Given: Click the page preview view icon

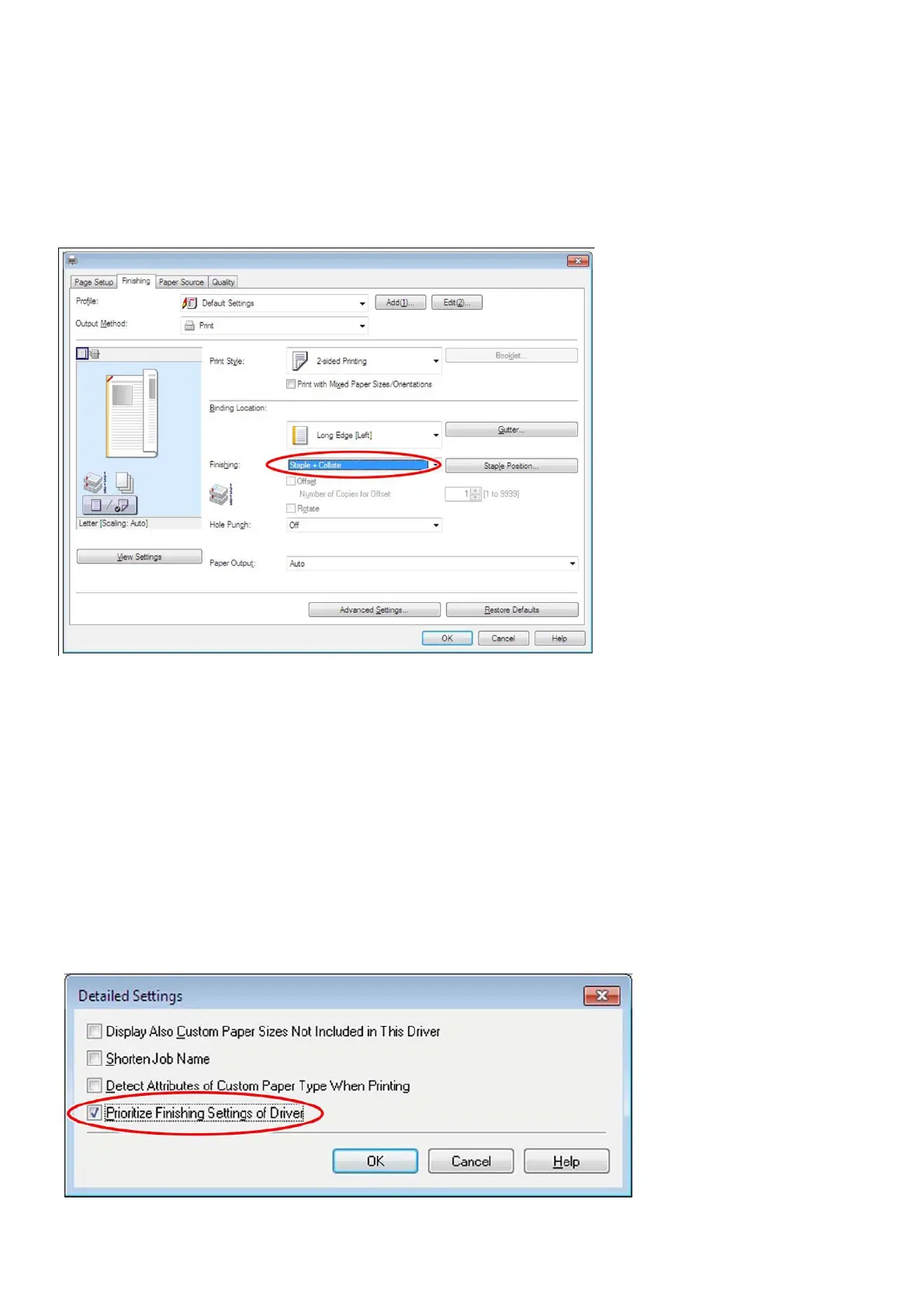Looking at the screenshot, I should [82, 354].
